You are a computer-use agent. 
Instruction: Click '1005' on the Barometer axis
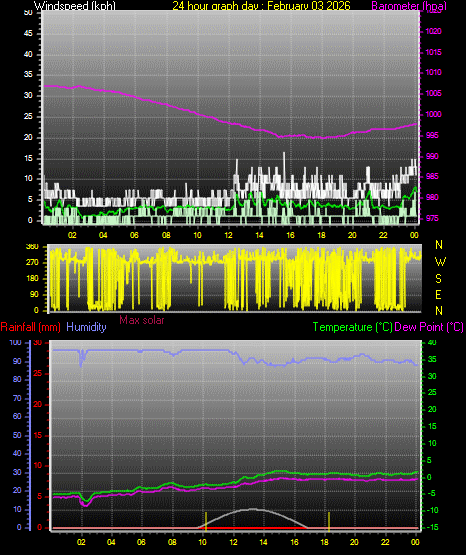[433, 93]
